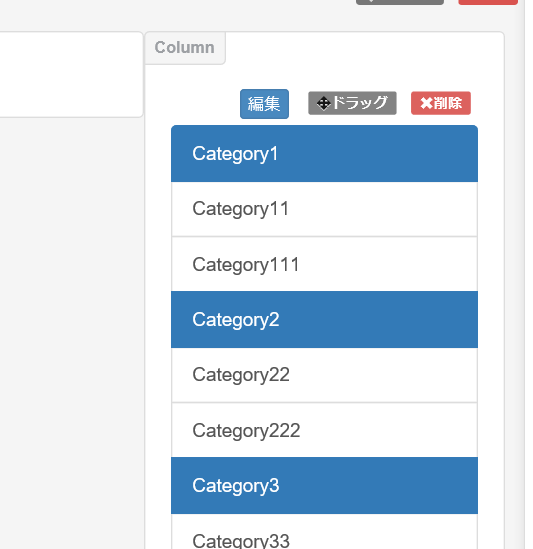The width and height of the screenshot is (533, 549).
Task: Select the Column tab label
Action: [x=185, y=48]
